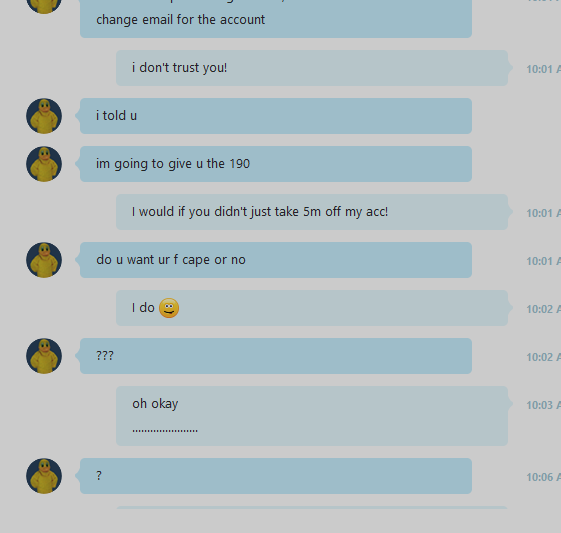Image resolution: width=561 pixels, height=533 pixels.
Task: Click the avatar beside the single '?' message
Action: pos(44,476)
